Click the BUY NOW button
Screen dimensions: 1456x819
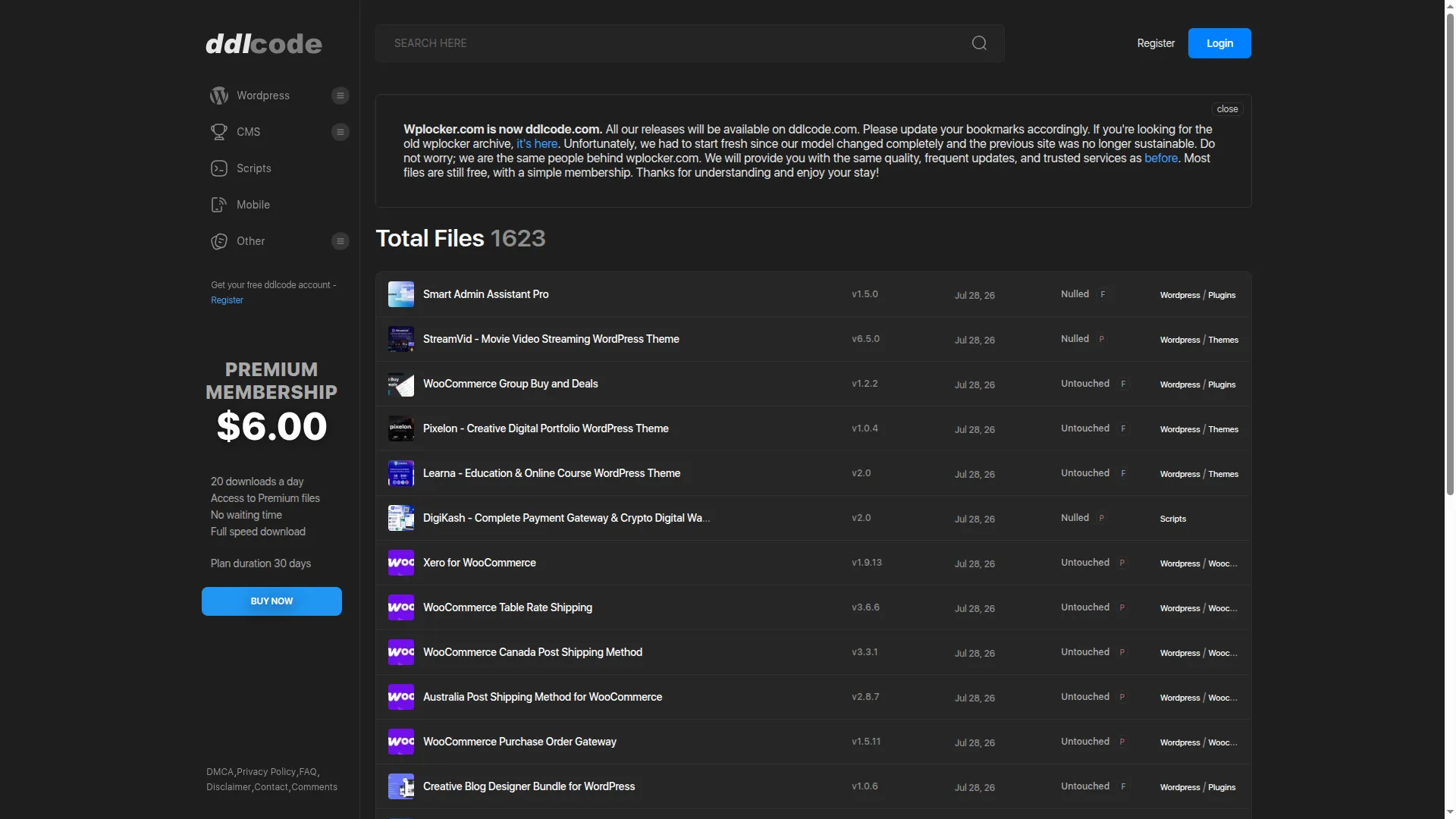tap(271, 601)
